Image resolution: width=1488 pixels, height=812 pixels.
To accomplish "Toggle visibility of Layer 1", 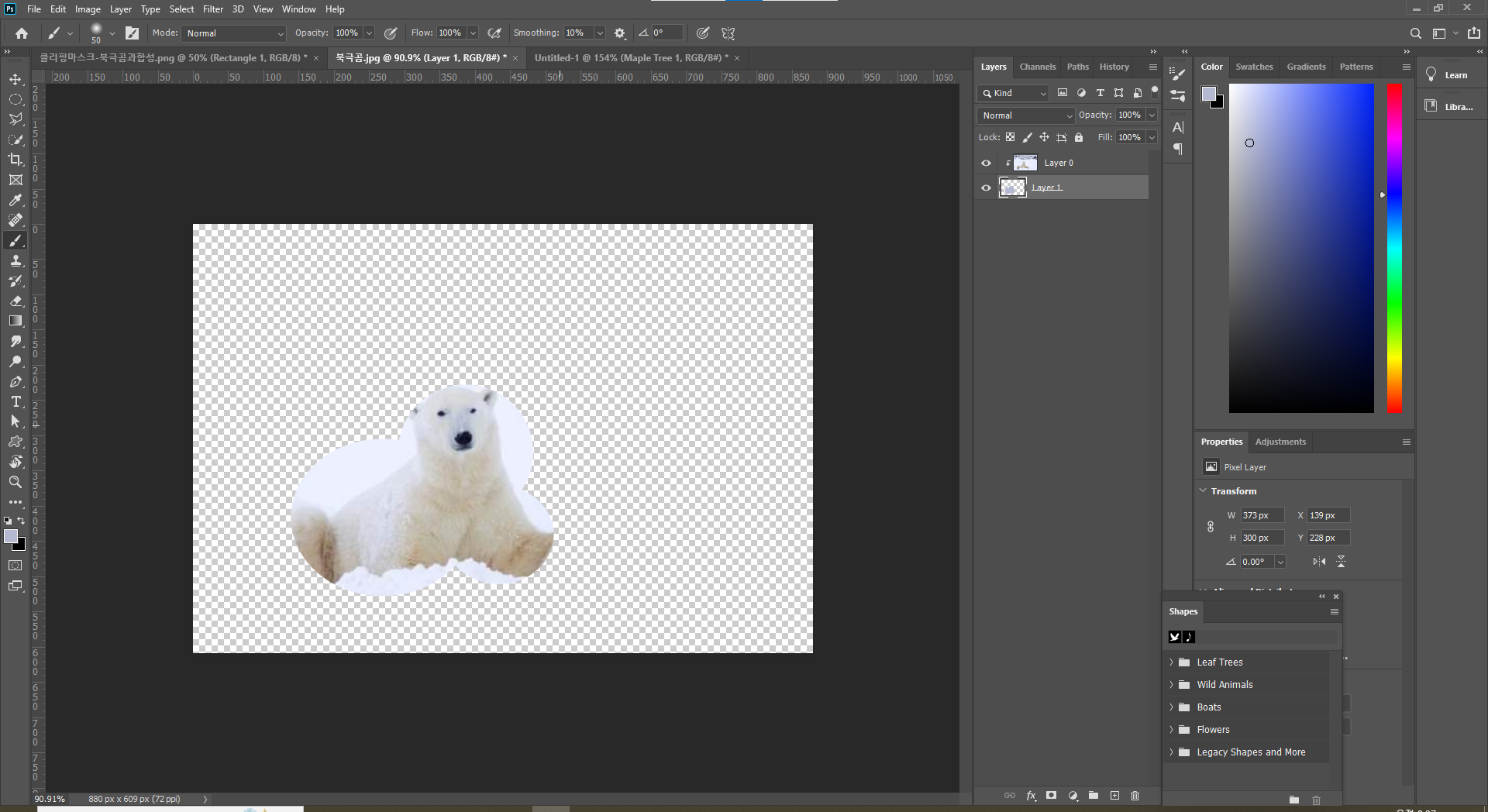I will click(x=986, y=188).
